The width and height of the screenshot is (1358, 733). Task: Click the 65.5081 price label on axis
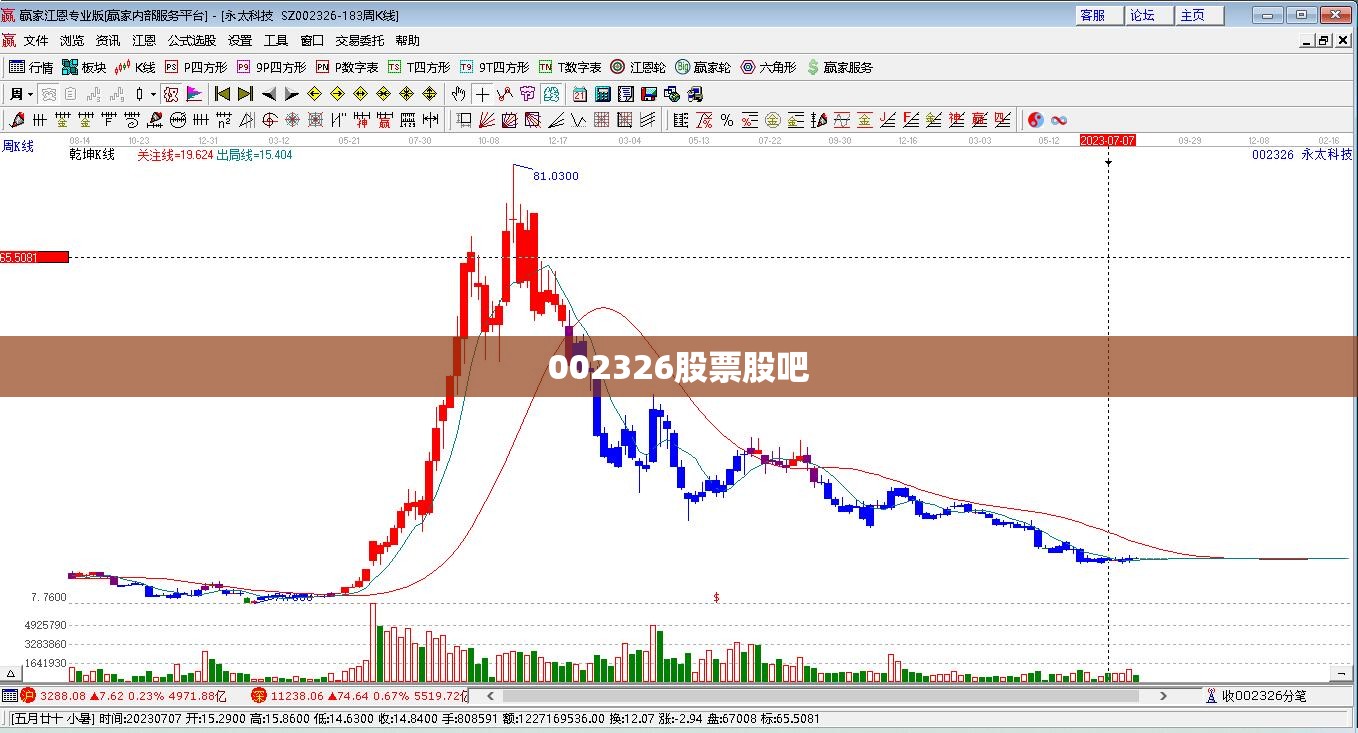34,257
